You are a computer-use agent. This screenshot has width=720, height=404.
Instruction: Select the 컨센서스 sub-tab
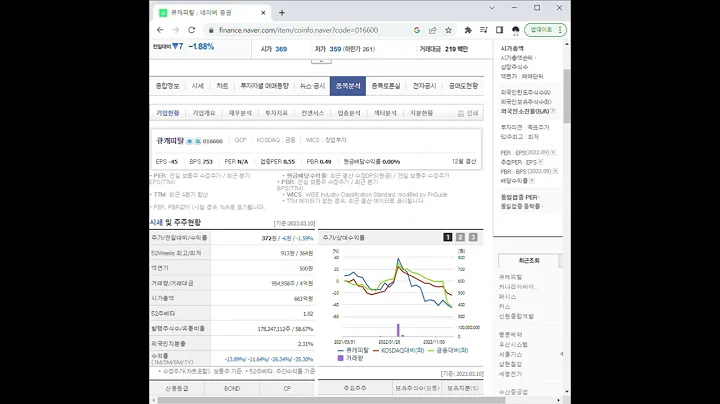click(313, 113)
